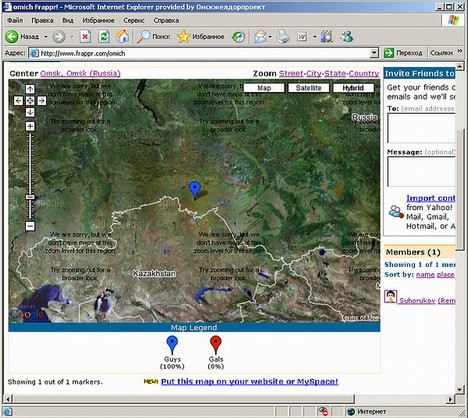Pan the map up arrow
Screen dimensions: 468x418
coord(30,89)
